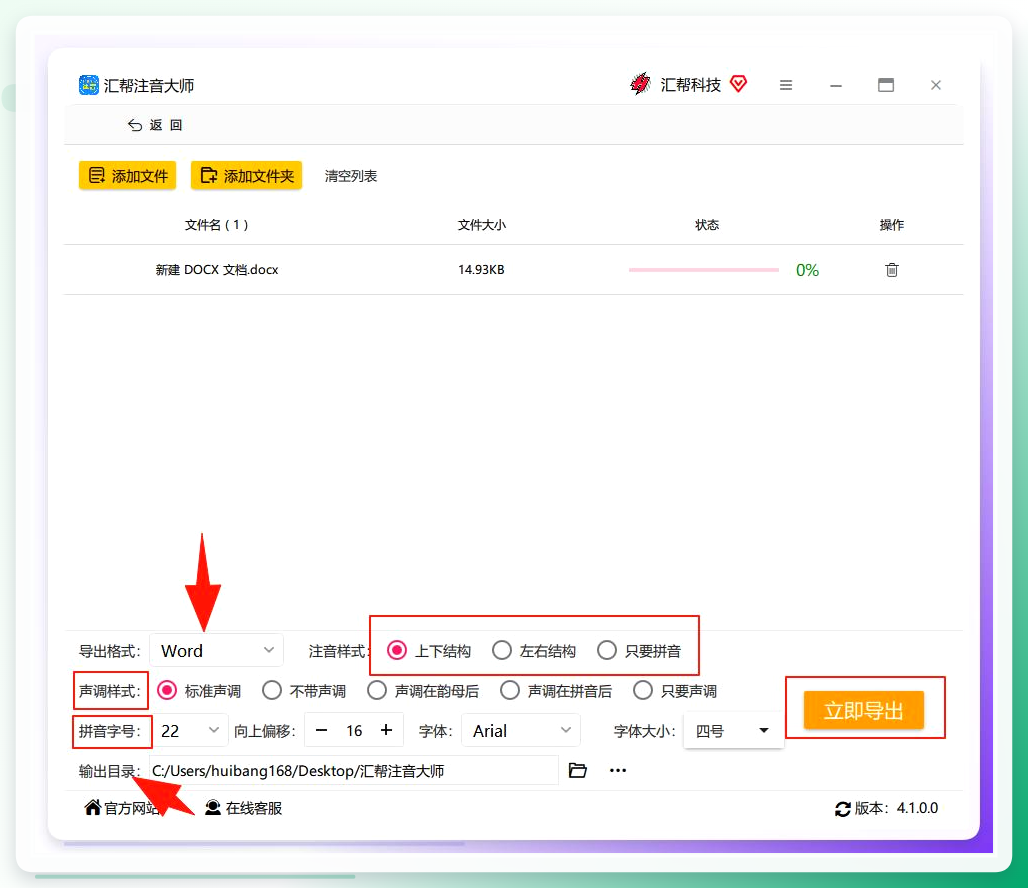
Task: Select 声调在拼音后 tone style
Action: point(556,691)
